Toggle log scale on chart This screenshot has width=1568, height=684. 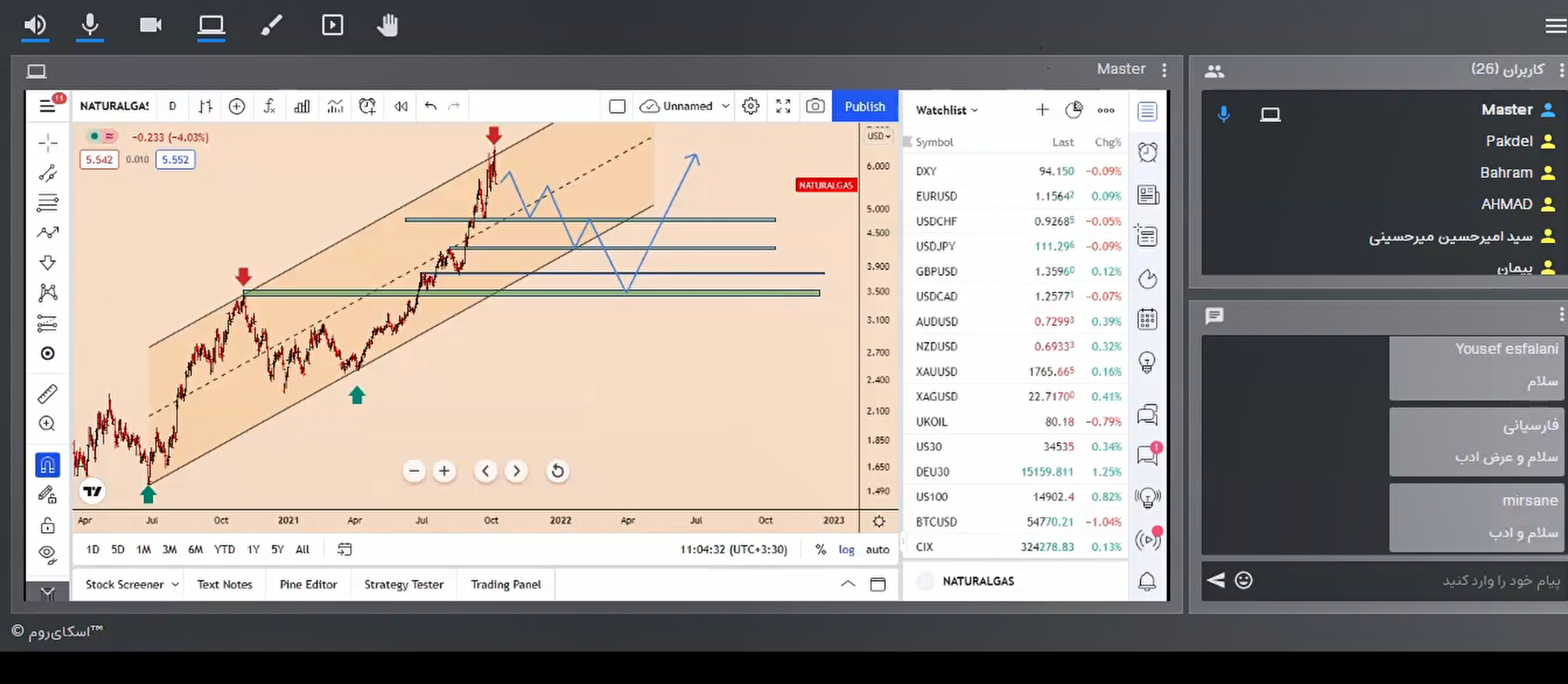click(846, 550)
